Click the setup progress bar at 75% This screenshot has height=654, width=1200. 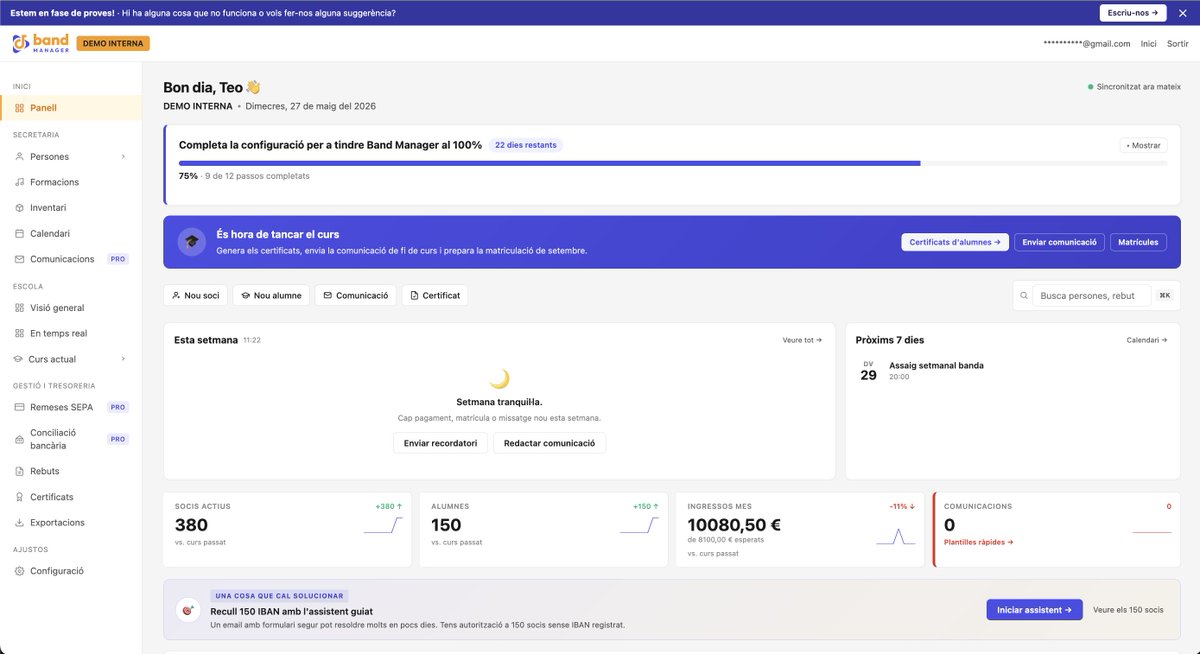673,162
